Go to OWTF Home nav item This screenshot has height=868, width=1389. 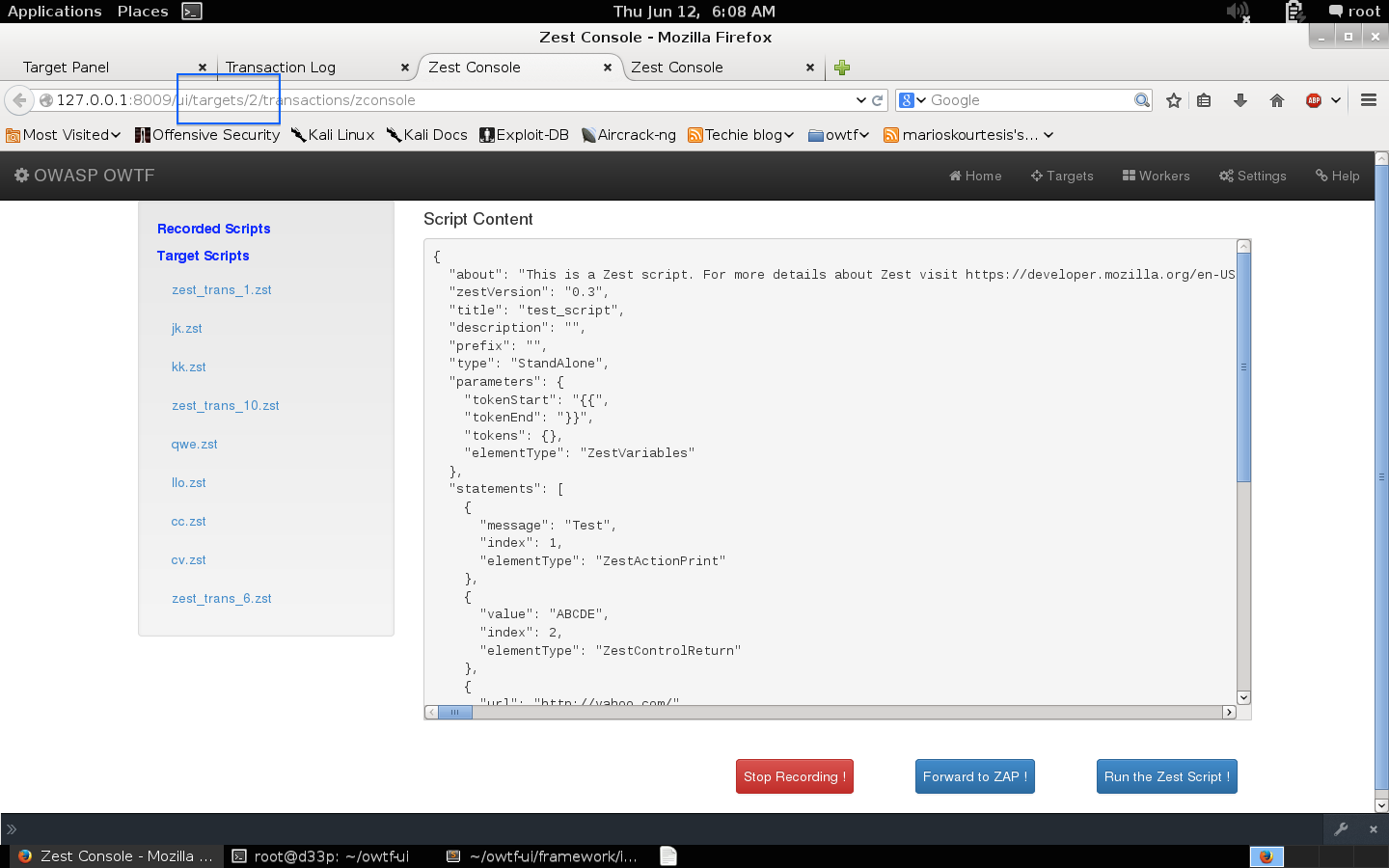(x=975, y=176)
